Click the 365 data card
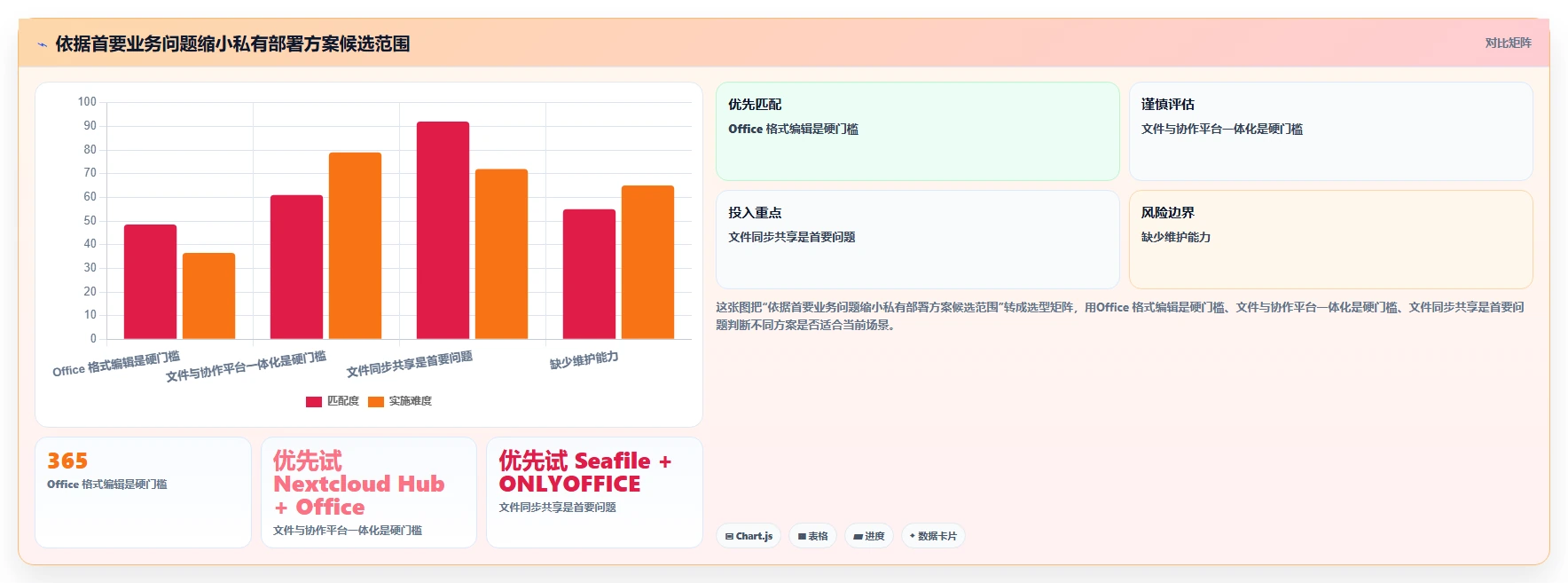 tap(143, 492)
